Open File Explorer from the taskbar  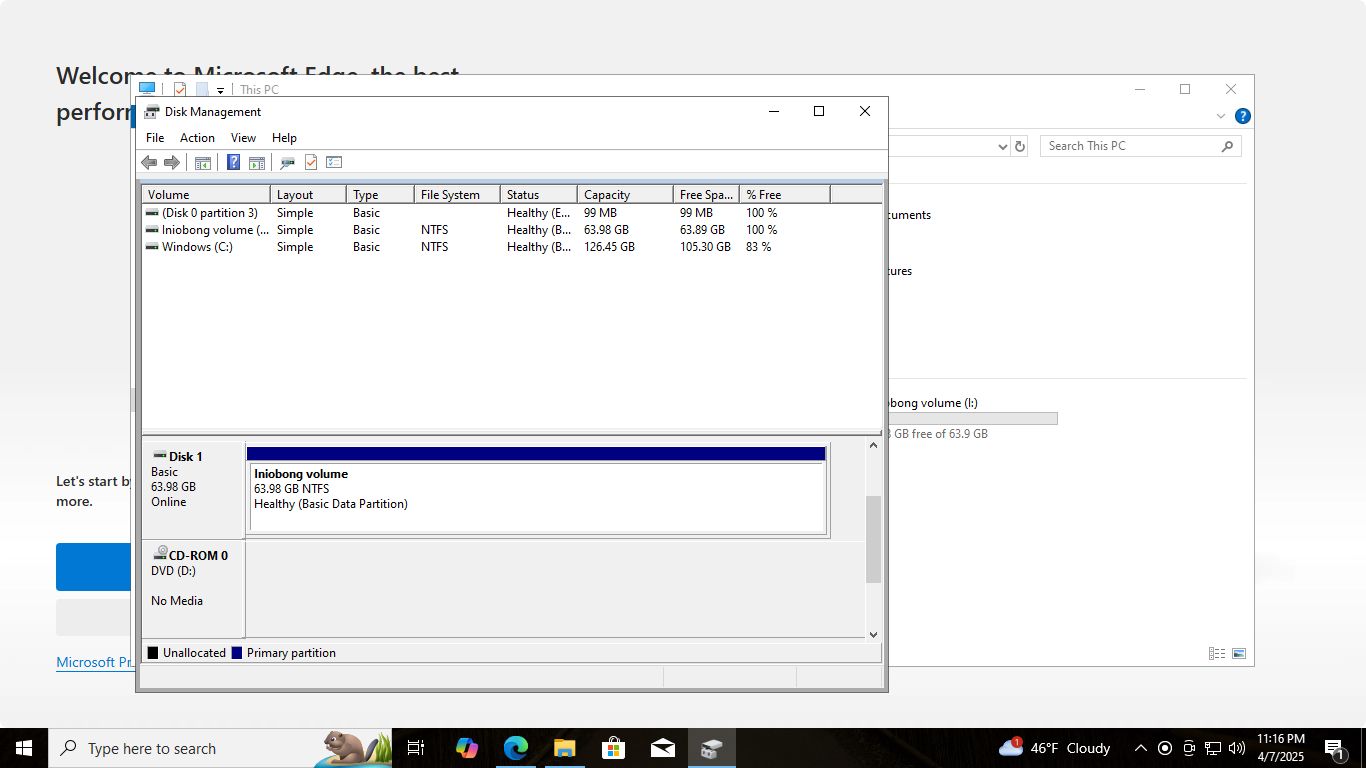[x=564, y=748]
